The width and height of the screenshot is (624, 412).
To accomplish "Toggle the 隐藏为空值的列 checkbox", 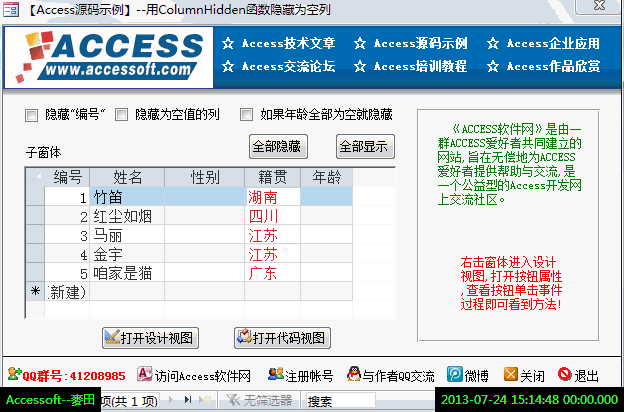I will pos(121,115).
